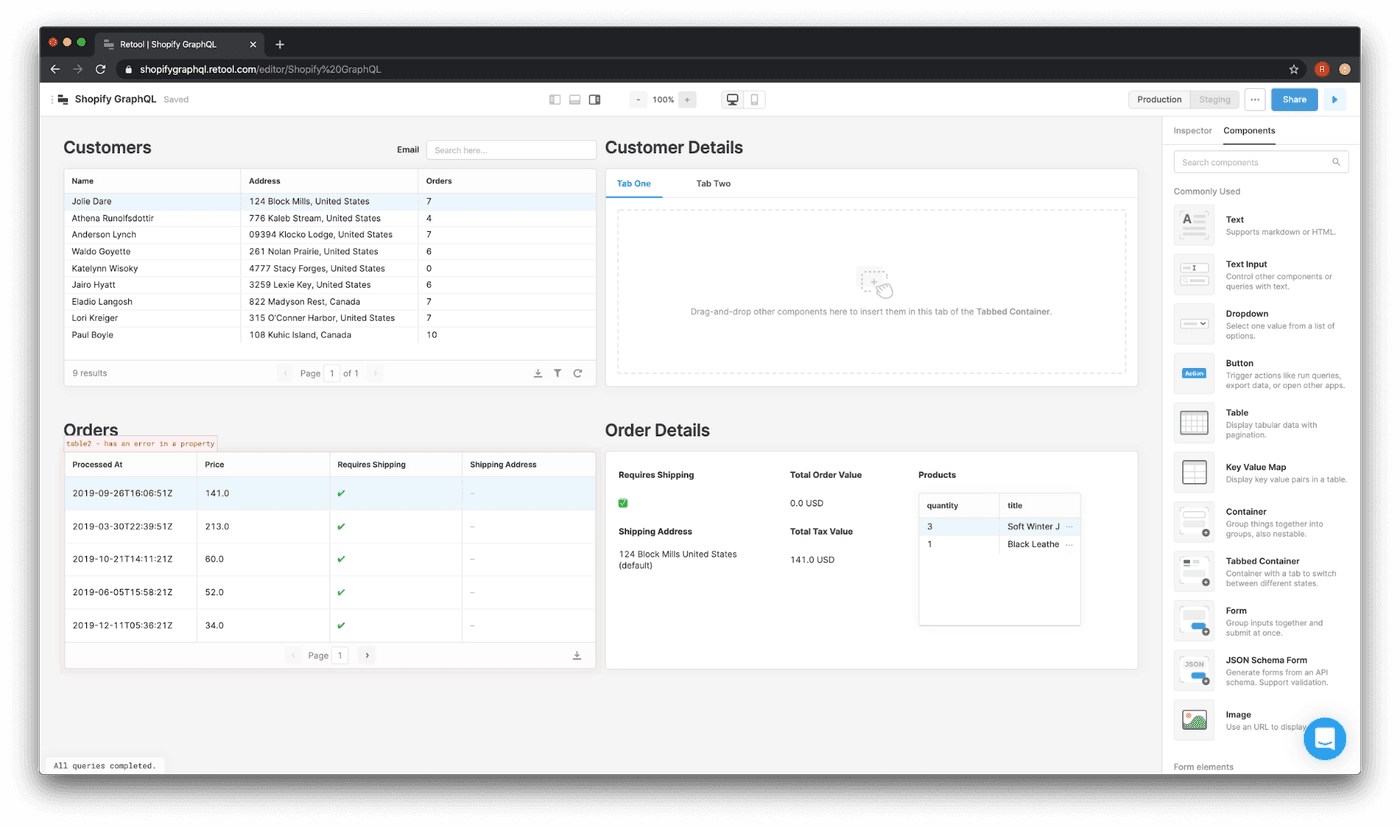Download the Orders table data
This screenshot has width=1400, height=827.
pos(577,656)
